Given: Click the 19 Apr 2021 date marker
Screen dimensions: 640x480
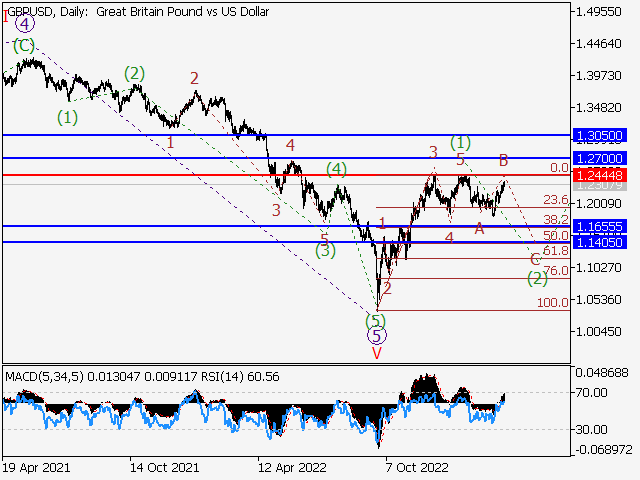Looking at the screenshot, I should 36,467.
